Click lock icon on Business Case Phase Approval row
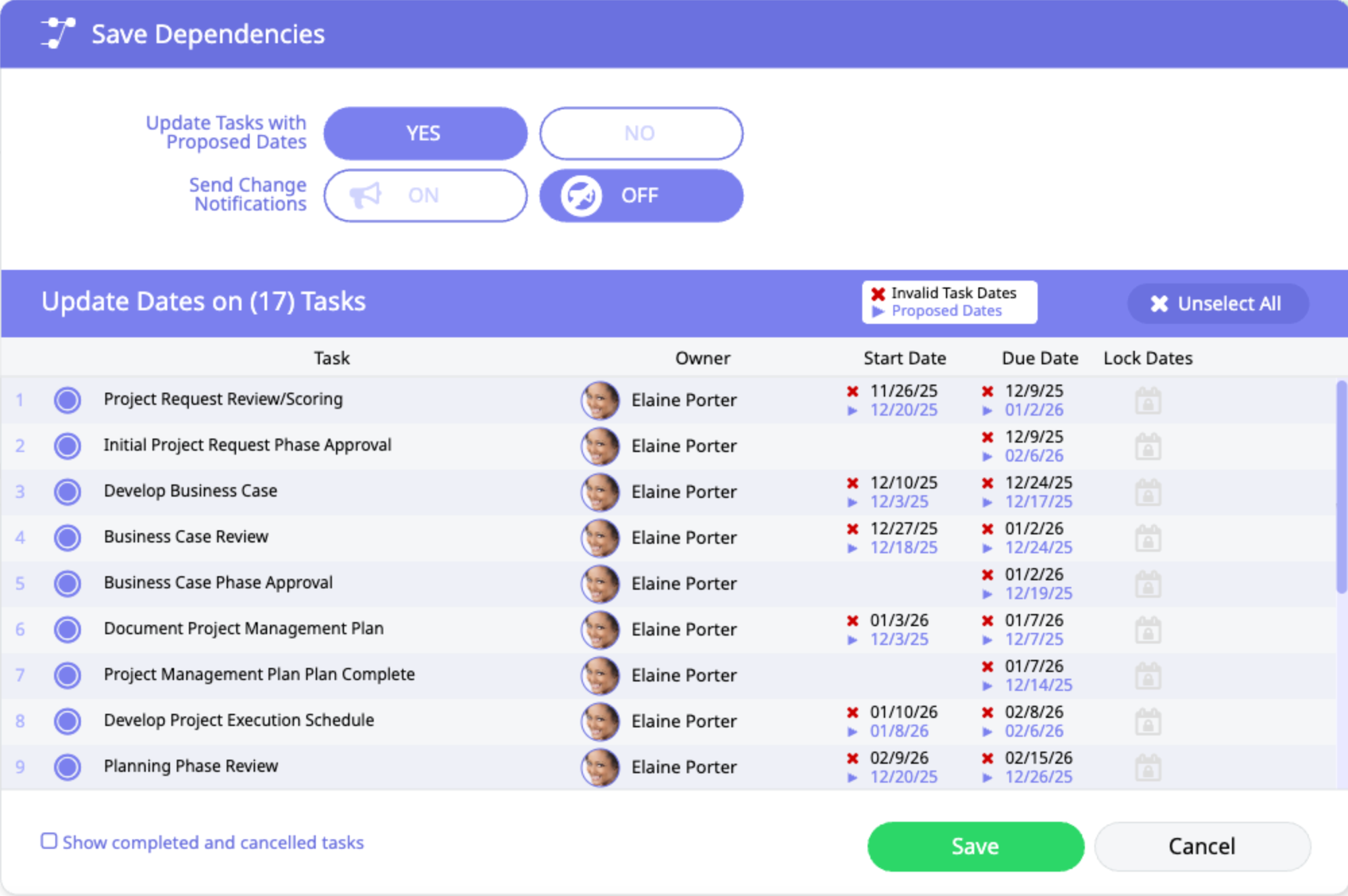The width and height of the screenshot is (1348, 896). coord(1148,584)
